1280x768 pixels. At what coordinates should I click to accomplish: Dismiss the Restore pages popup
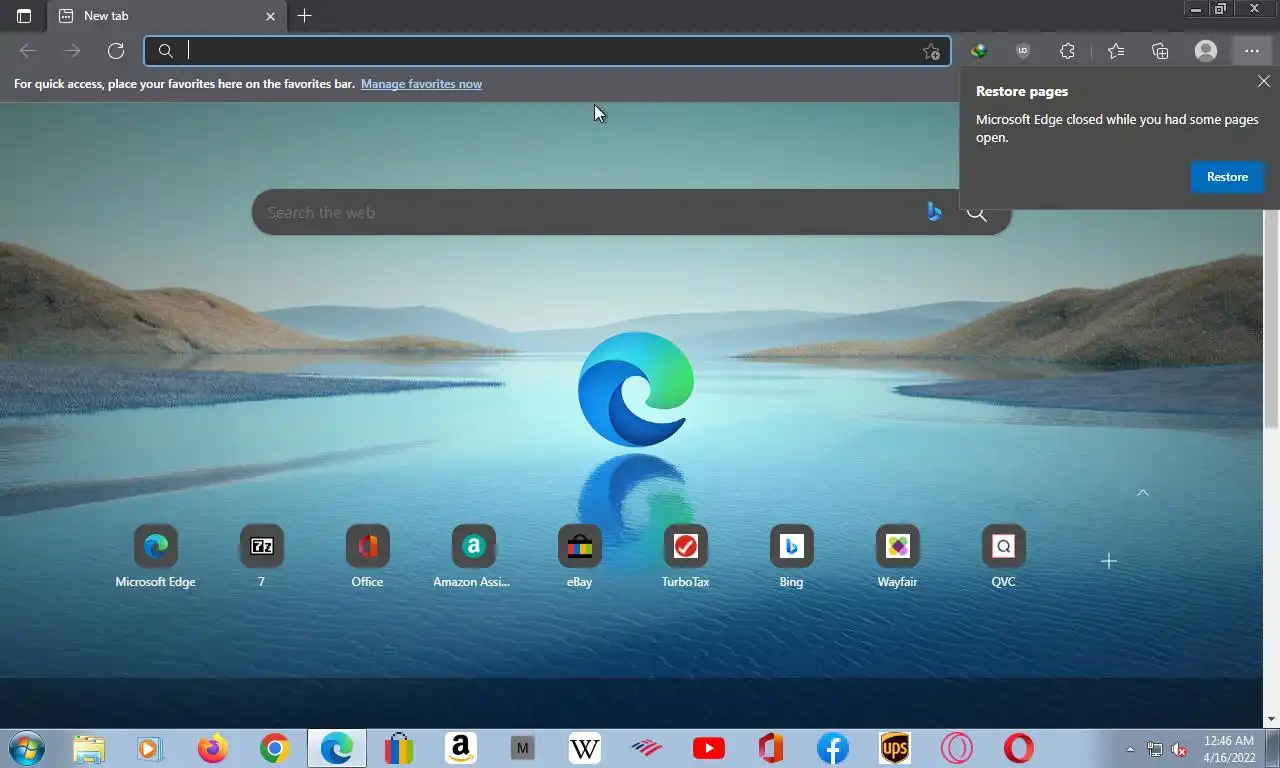coord(1264,82)
